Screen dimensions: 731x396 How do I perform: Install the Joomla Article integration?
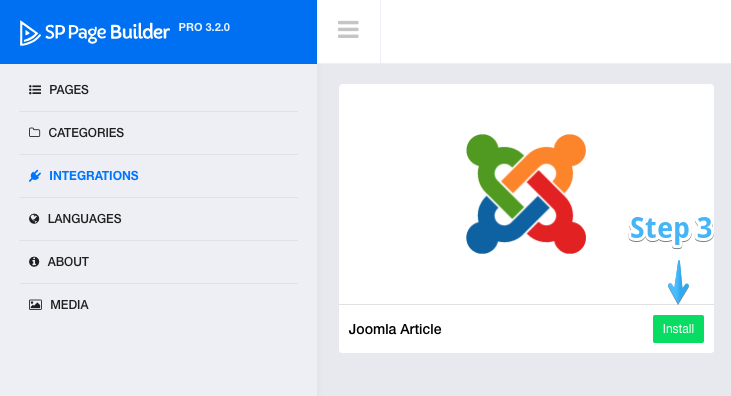click(x=678, y=329)
